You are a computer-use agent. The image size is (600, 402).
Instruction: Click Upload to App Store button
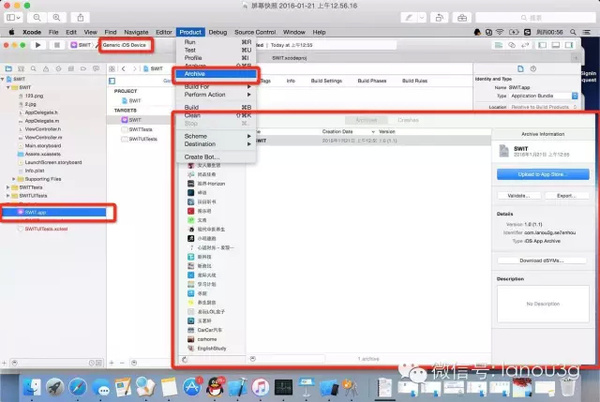543,174
